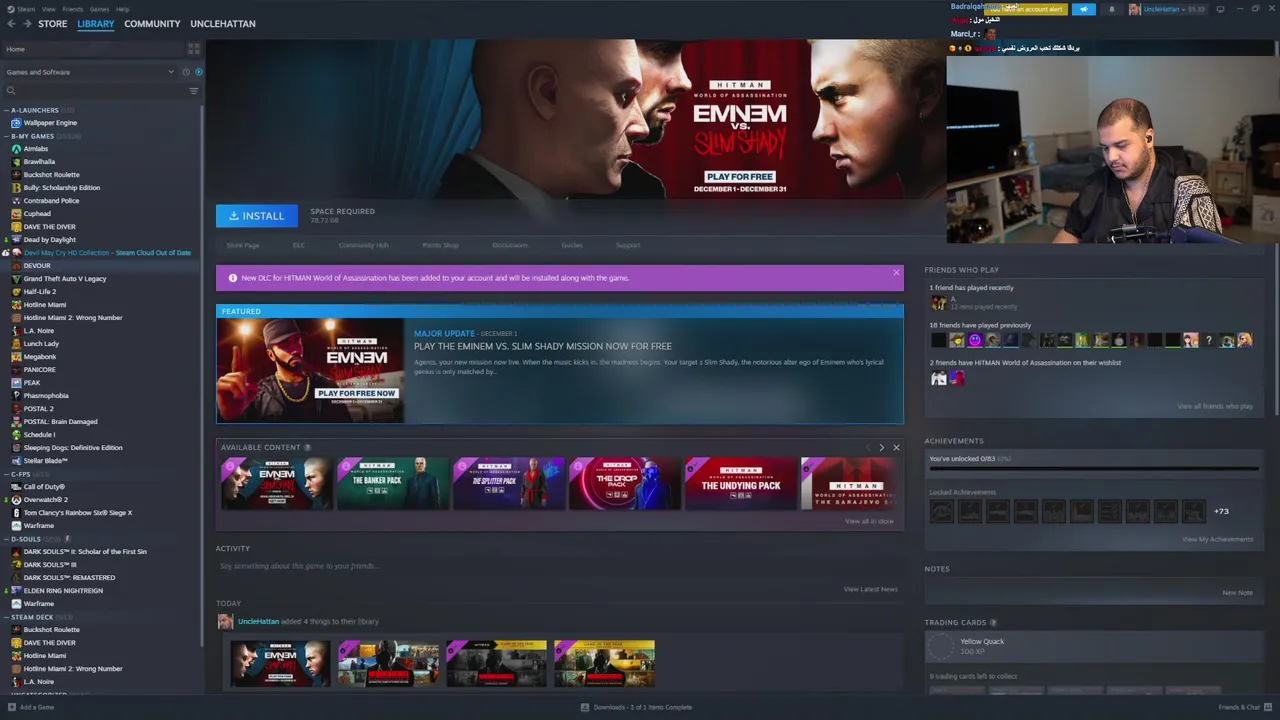Select Overwatch 2 in library list
Screen dimensions: 1280x720
(45, 500)
